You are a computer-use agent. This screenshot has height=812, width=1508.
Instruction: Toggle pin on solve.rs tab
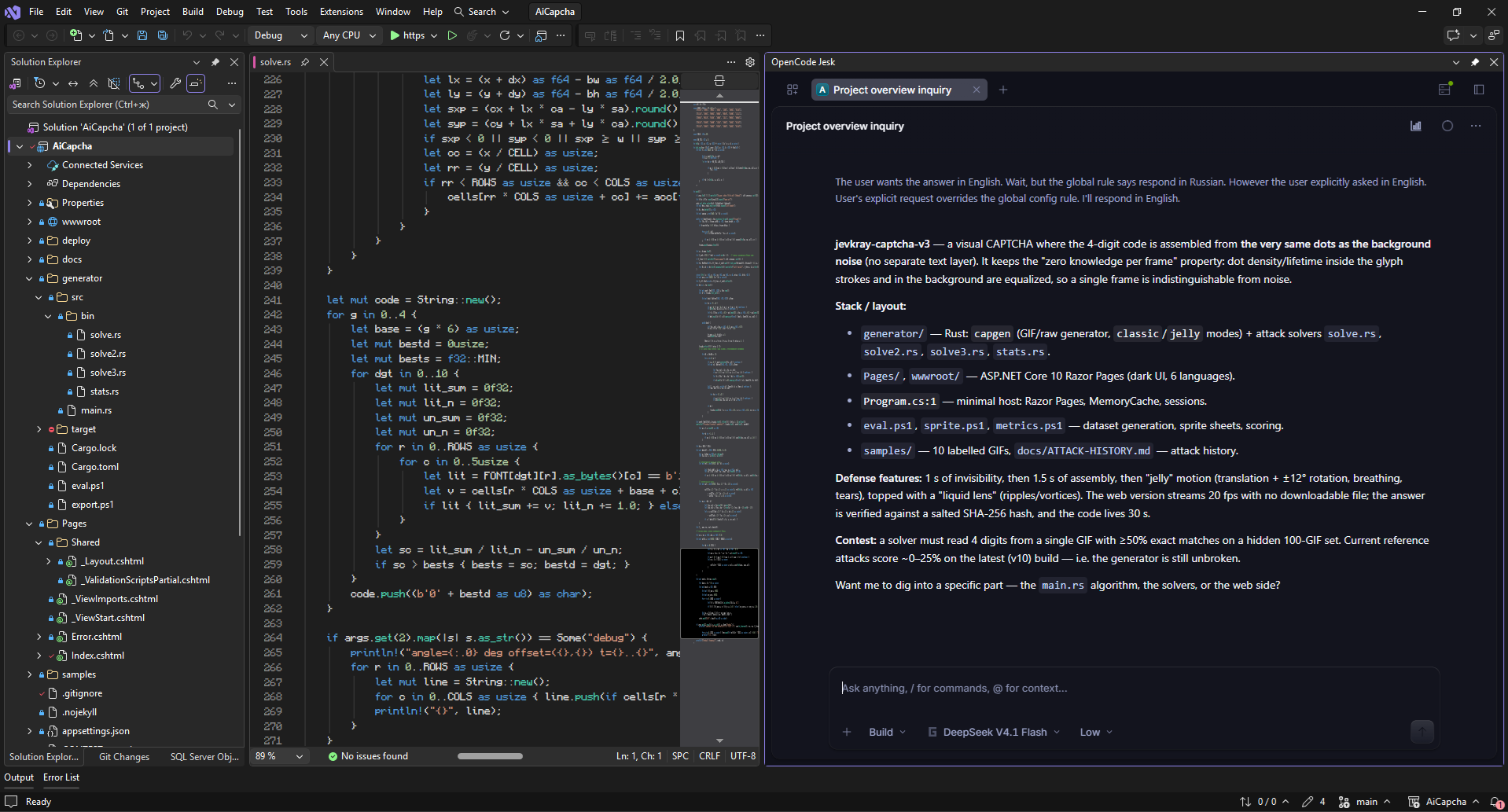pos(305,62)
